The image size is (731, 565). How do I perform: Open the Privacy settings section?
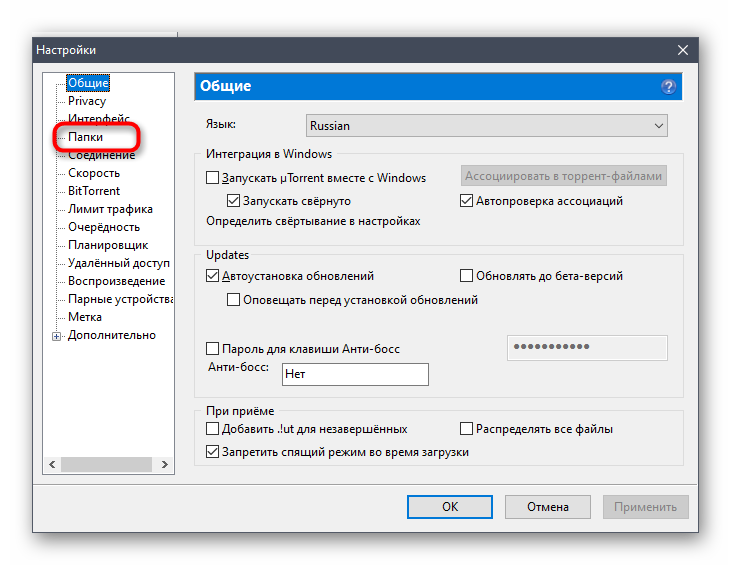coord(87,101)
